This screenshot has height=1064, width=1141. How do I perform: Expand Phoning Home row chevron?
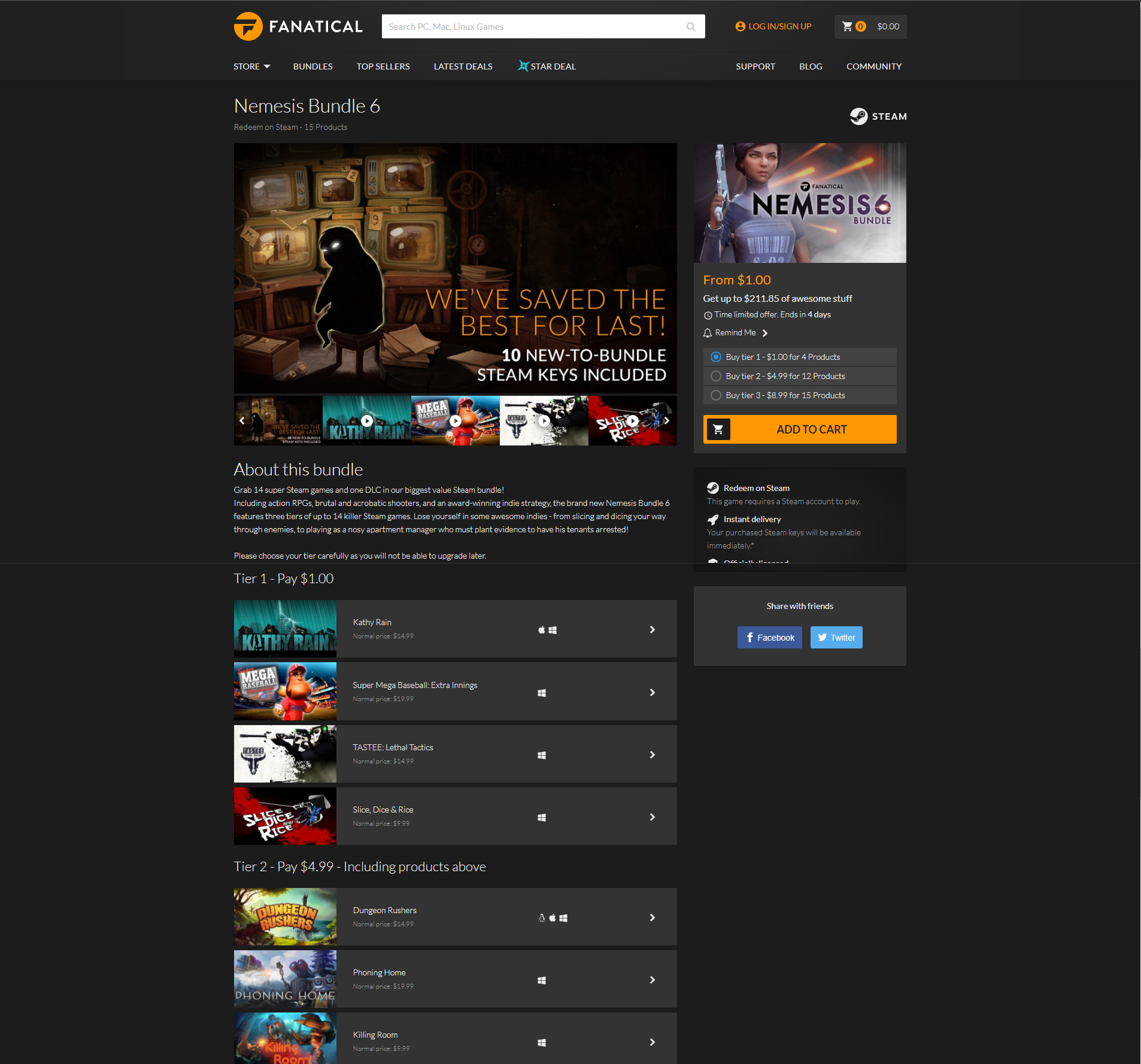click(653, 980)
